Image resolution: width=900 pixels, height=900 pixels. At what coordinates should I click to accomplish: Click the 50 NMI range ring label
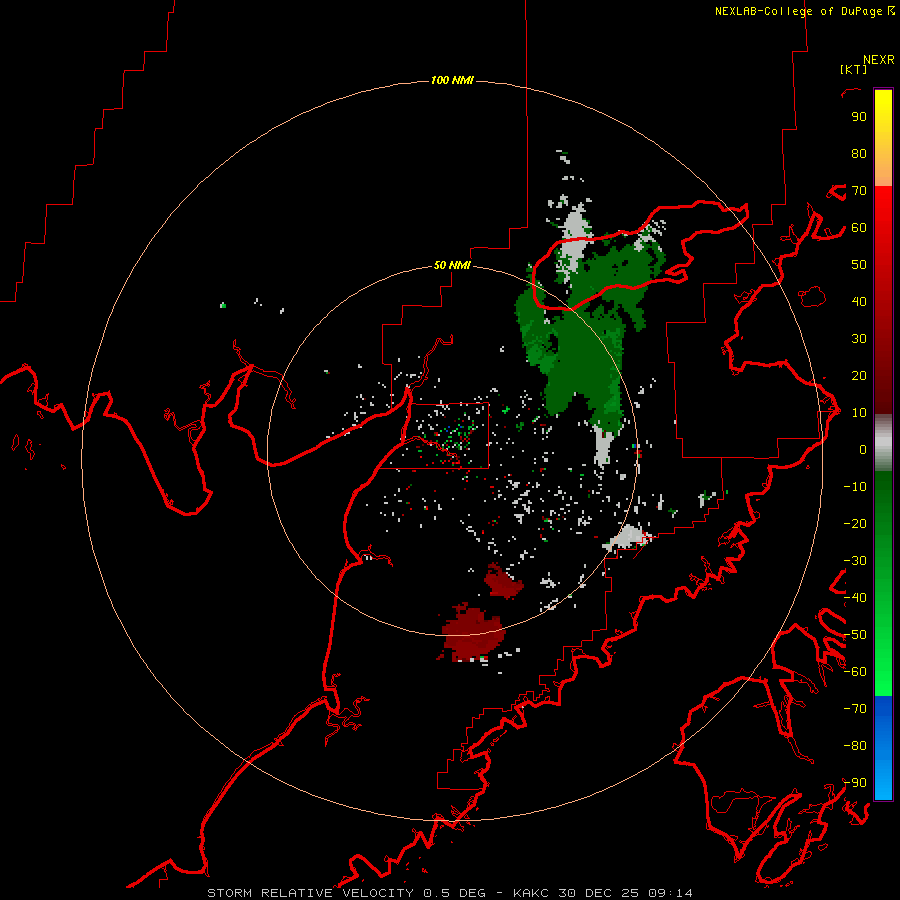click(x=452, y=265)
